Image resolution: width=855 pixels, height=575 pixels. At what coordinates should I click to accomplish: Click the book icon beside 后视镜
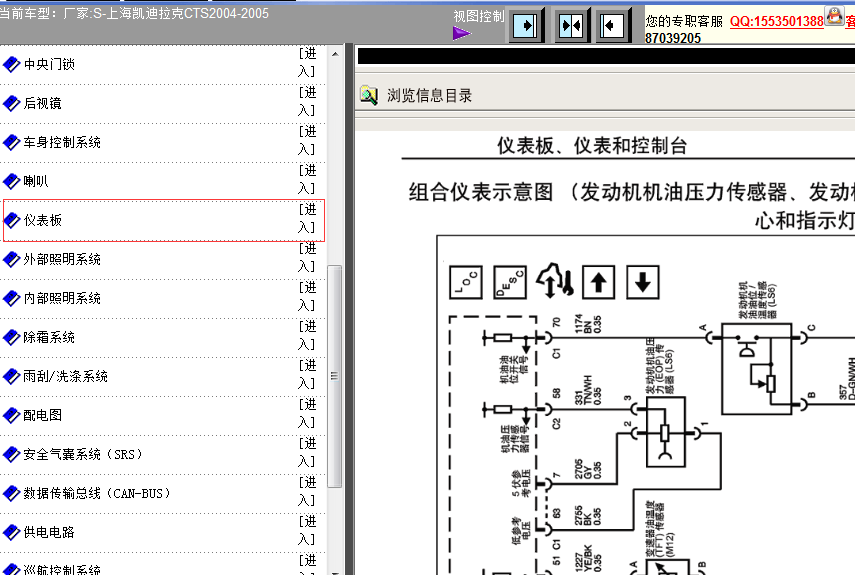(11, 103)
